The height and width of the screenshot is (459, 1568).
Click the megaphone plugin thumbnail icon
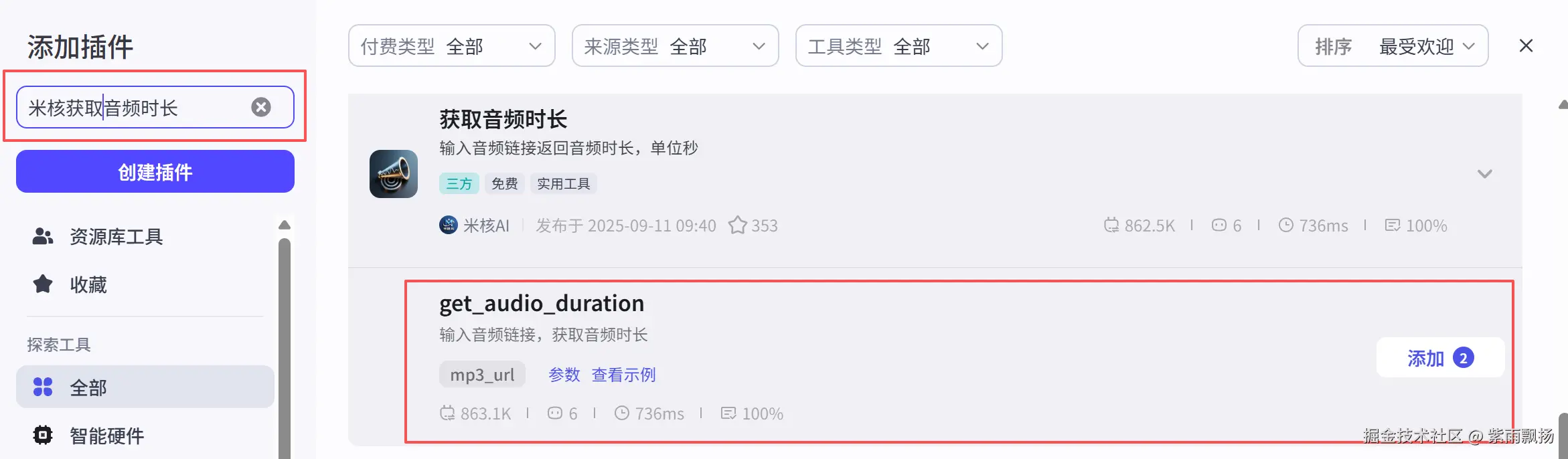[x=394, y=174]
